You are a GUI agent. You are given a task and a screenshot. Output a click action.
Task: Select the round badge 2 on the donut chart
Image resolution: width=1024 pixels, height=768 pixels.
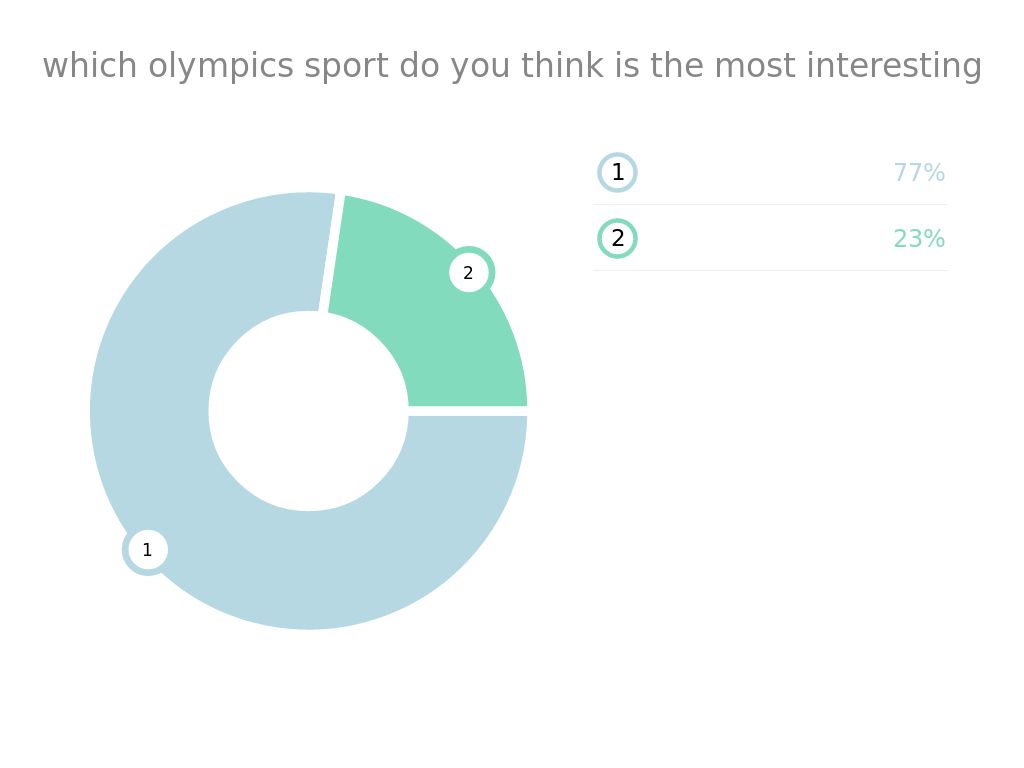tap(469, 273)
